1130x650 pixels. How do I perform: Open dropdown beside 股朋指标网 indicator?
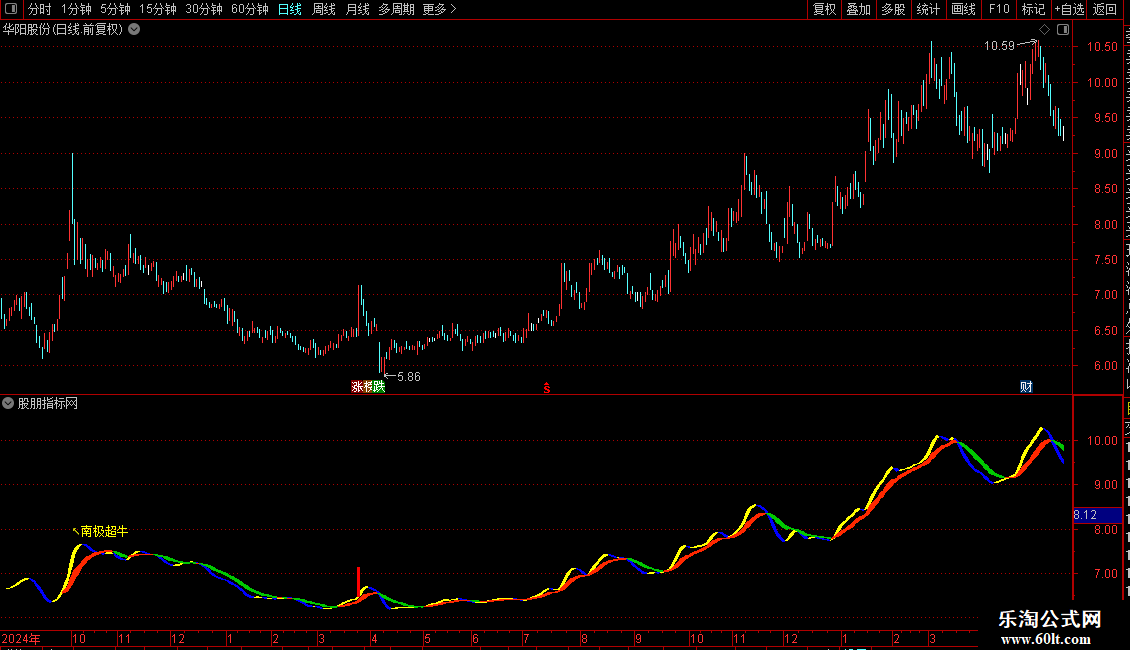click(x=8, y=404)
